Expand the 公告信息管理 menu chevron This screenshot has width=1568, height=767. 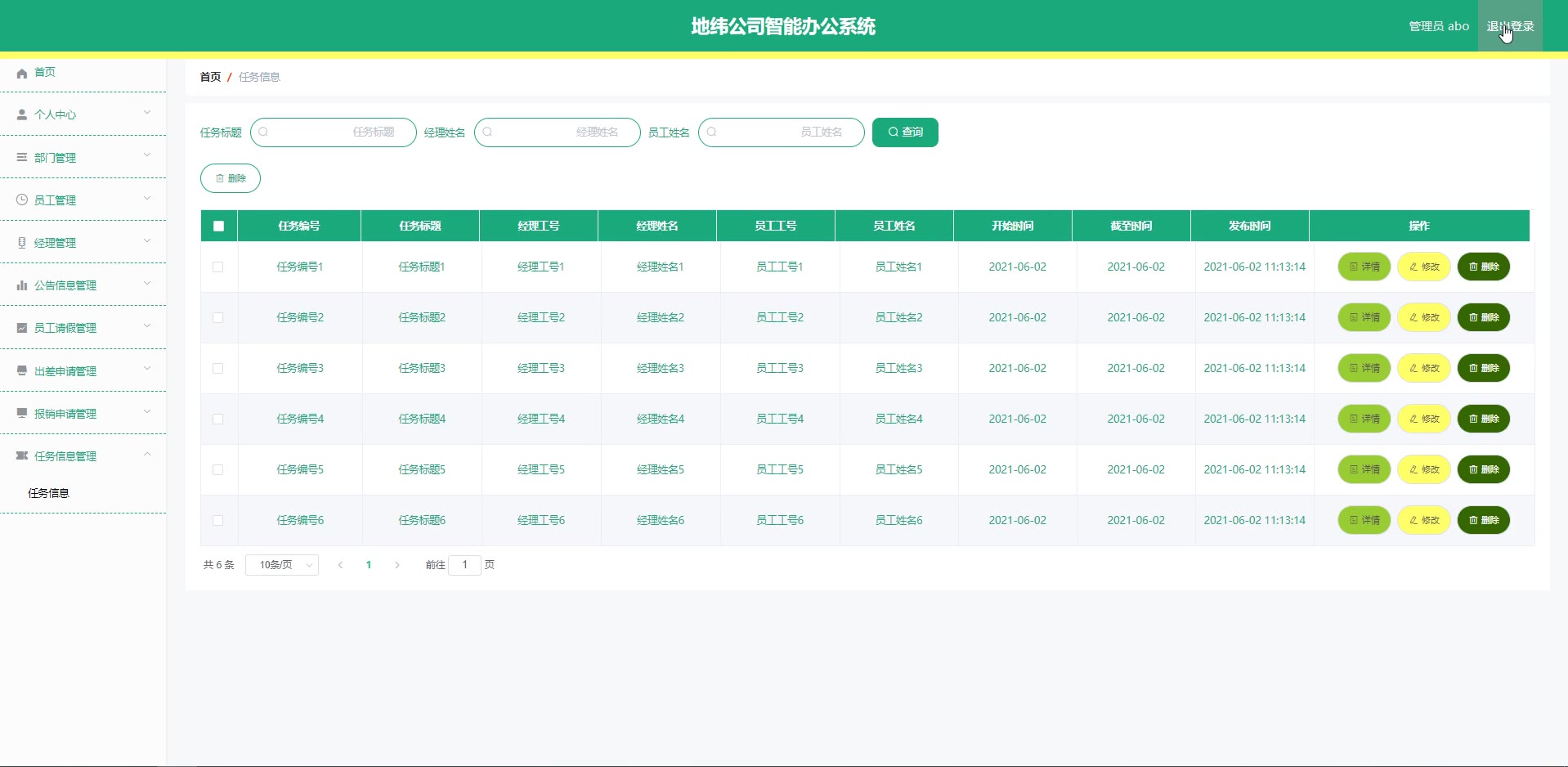(147, 283)
